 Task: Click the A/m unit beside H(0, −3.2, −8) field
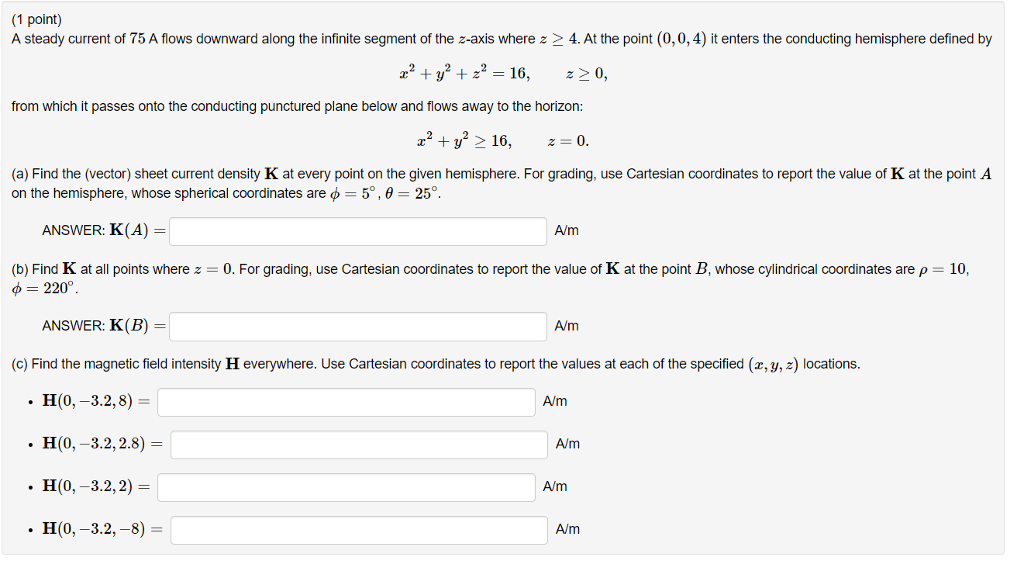click(568, 530)
